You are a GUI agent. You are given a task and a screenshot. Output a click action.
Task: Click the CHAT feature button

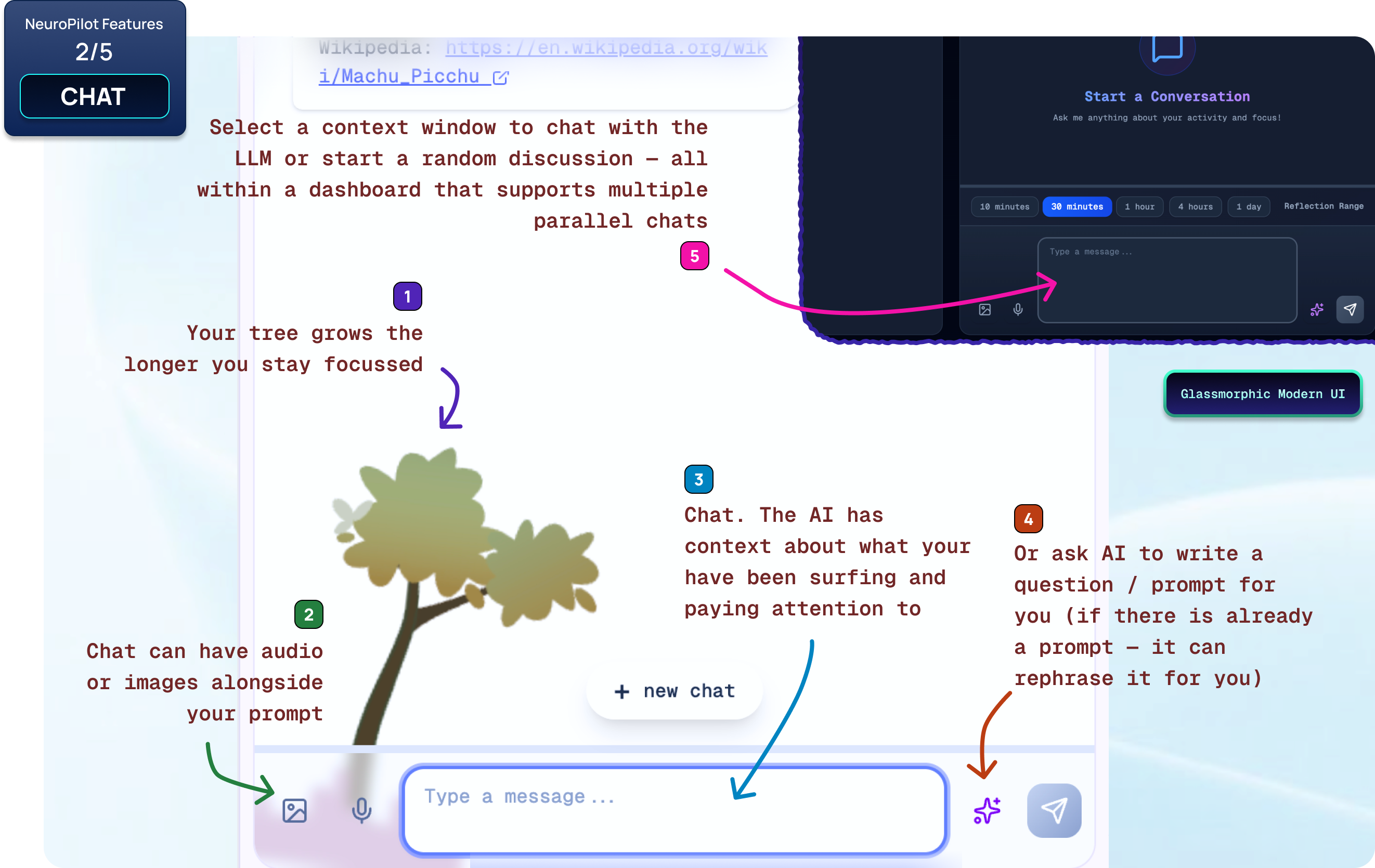(x=94, y=97)
